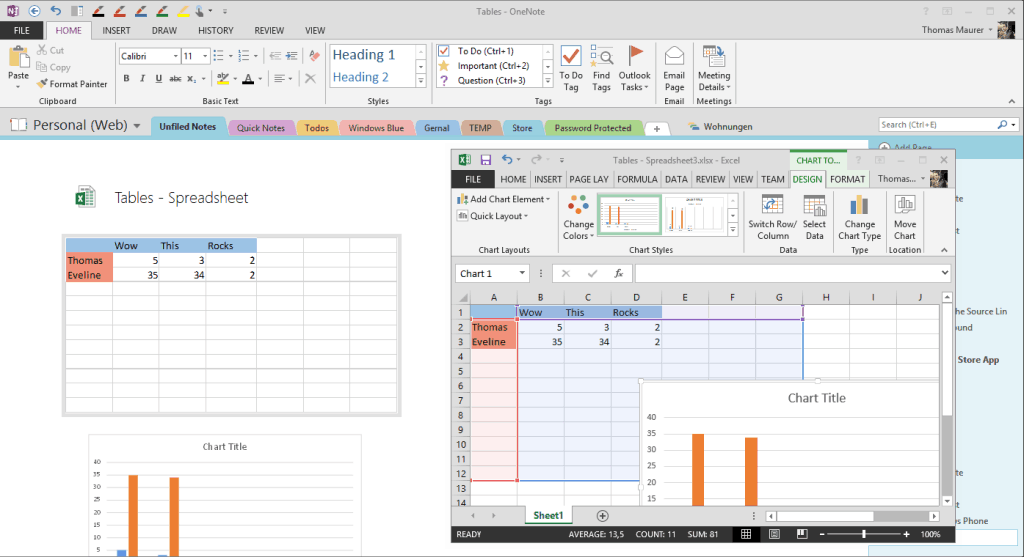Click the Sheet1 tab in Excel
The image size is (1024, 557).
(x=548, y=515)
